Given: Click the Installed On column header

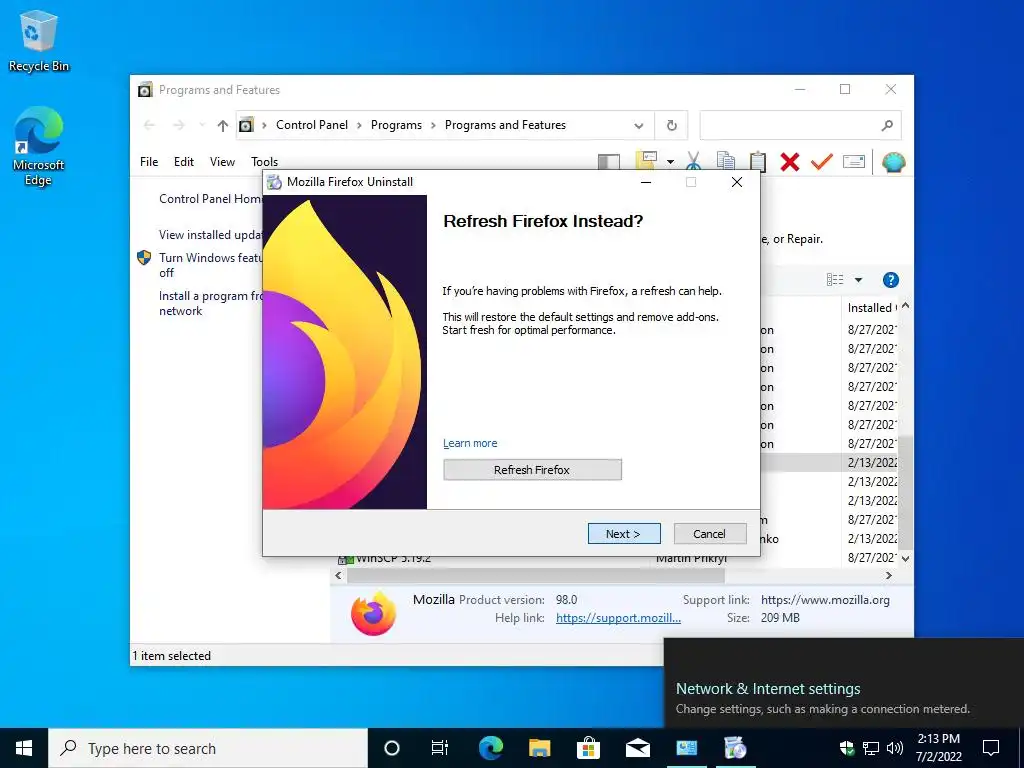Looking at the screenshot, I should [x=871, y=307].
